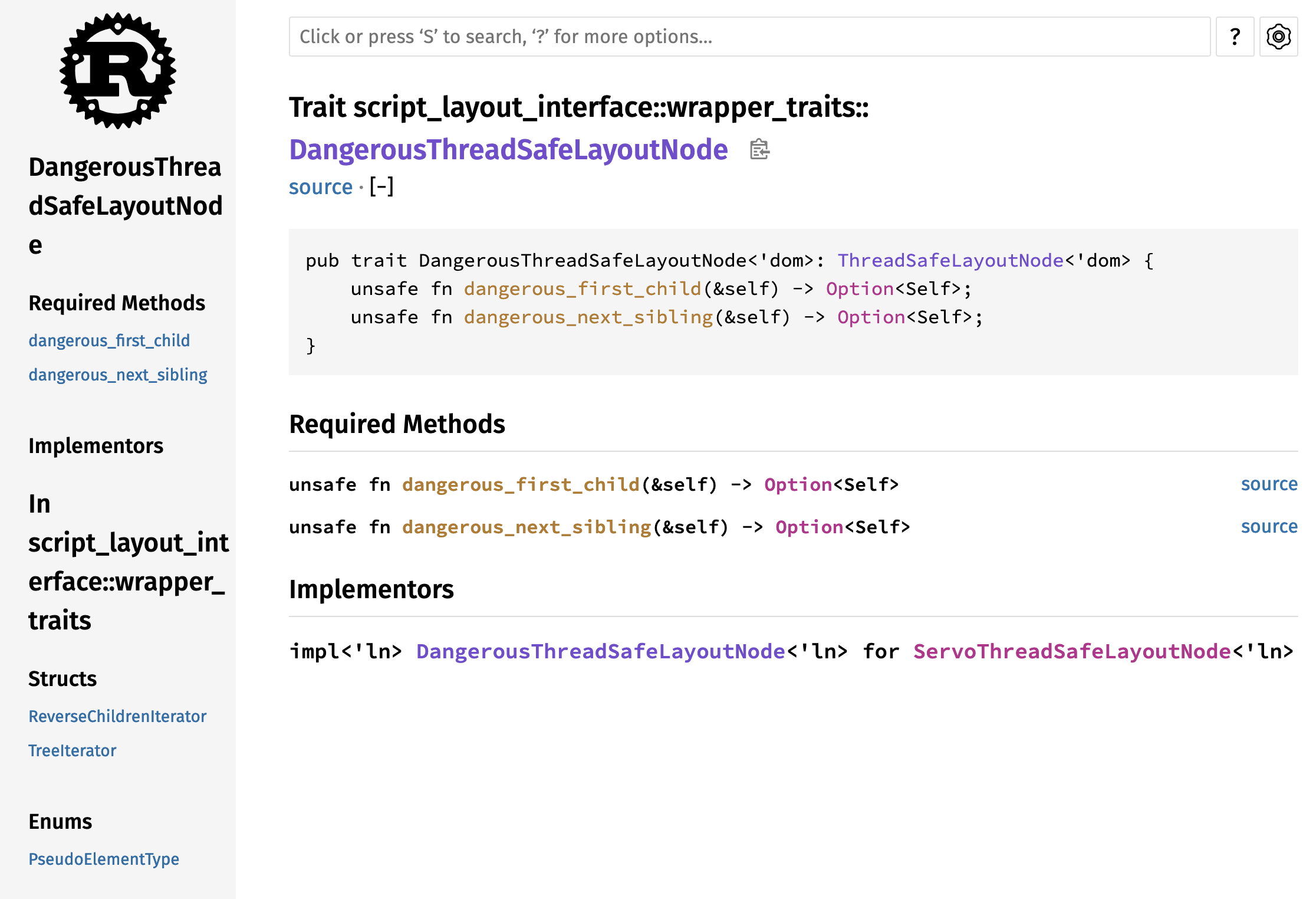1316x899 pixels.
Task: Jump to Required Methods sidebar heading
Action: click(x=117, y=303)
